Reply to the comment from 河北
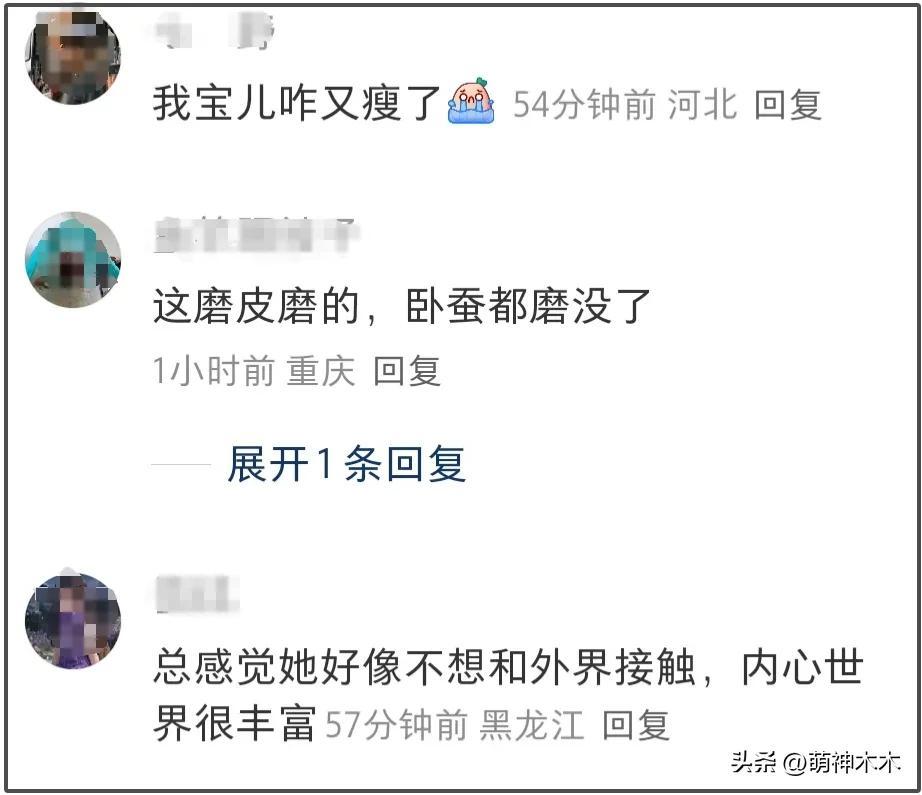This screenshot has height=795, width=922. pyautogui.click(x=787, y=105)
